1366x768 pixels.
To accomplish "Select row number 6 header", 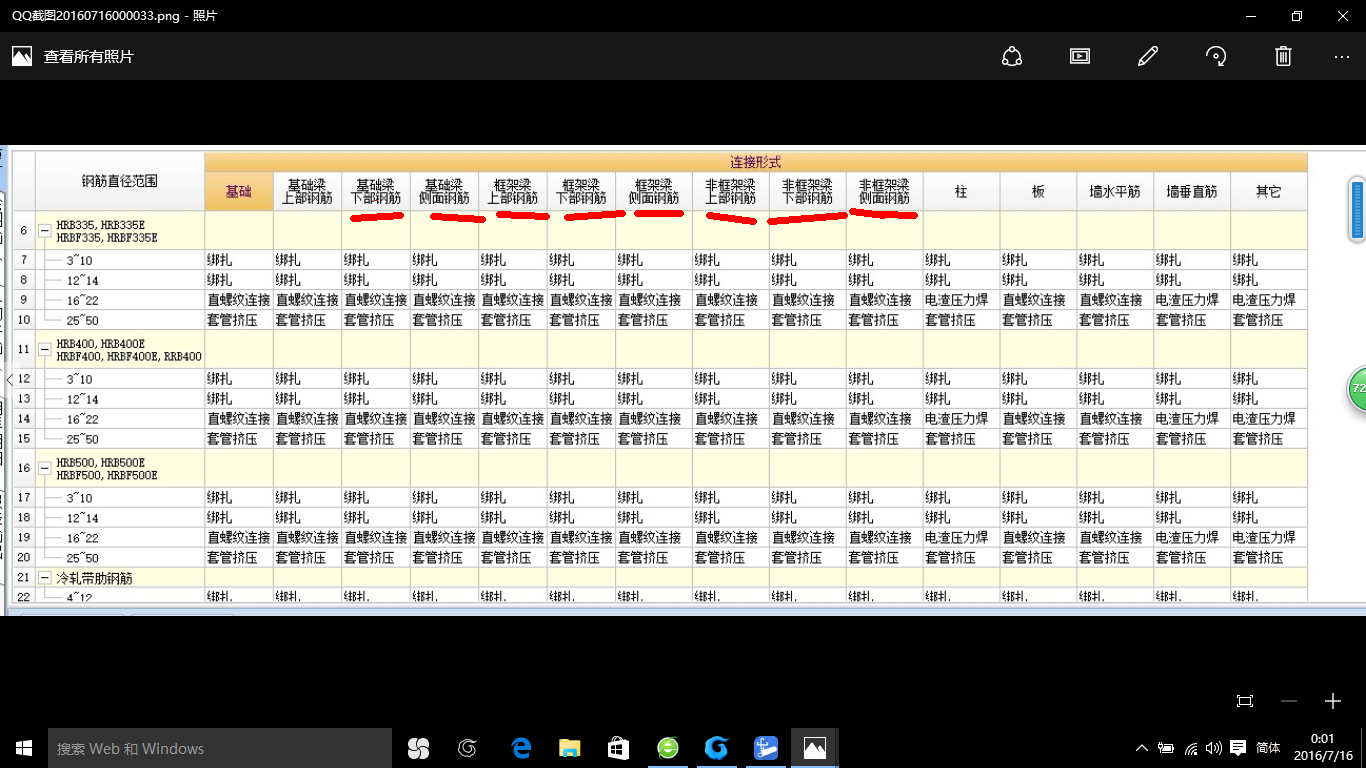I will click(23, 230).
